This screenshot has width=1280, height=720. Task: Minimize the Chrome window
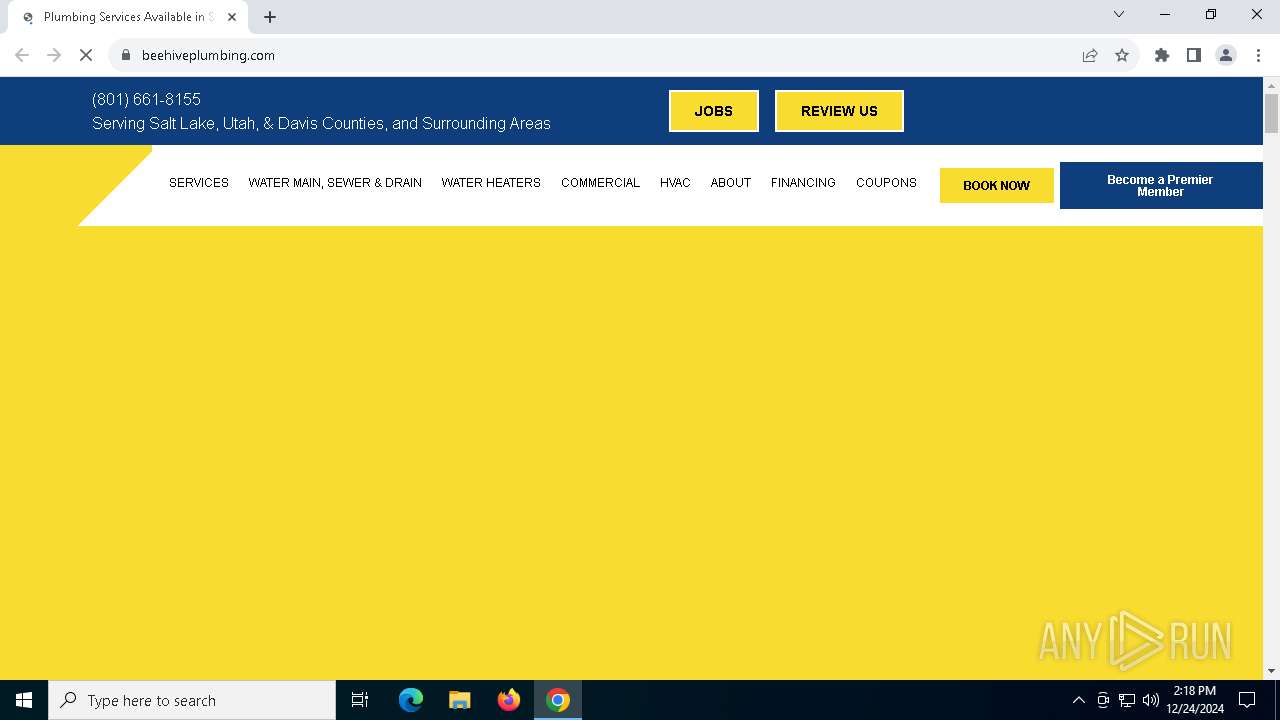point(1165,14)
